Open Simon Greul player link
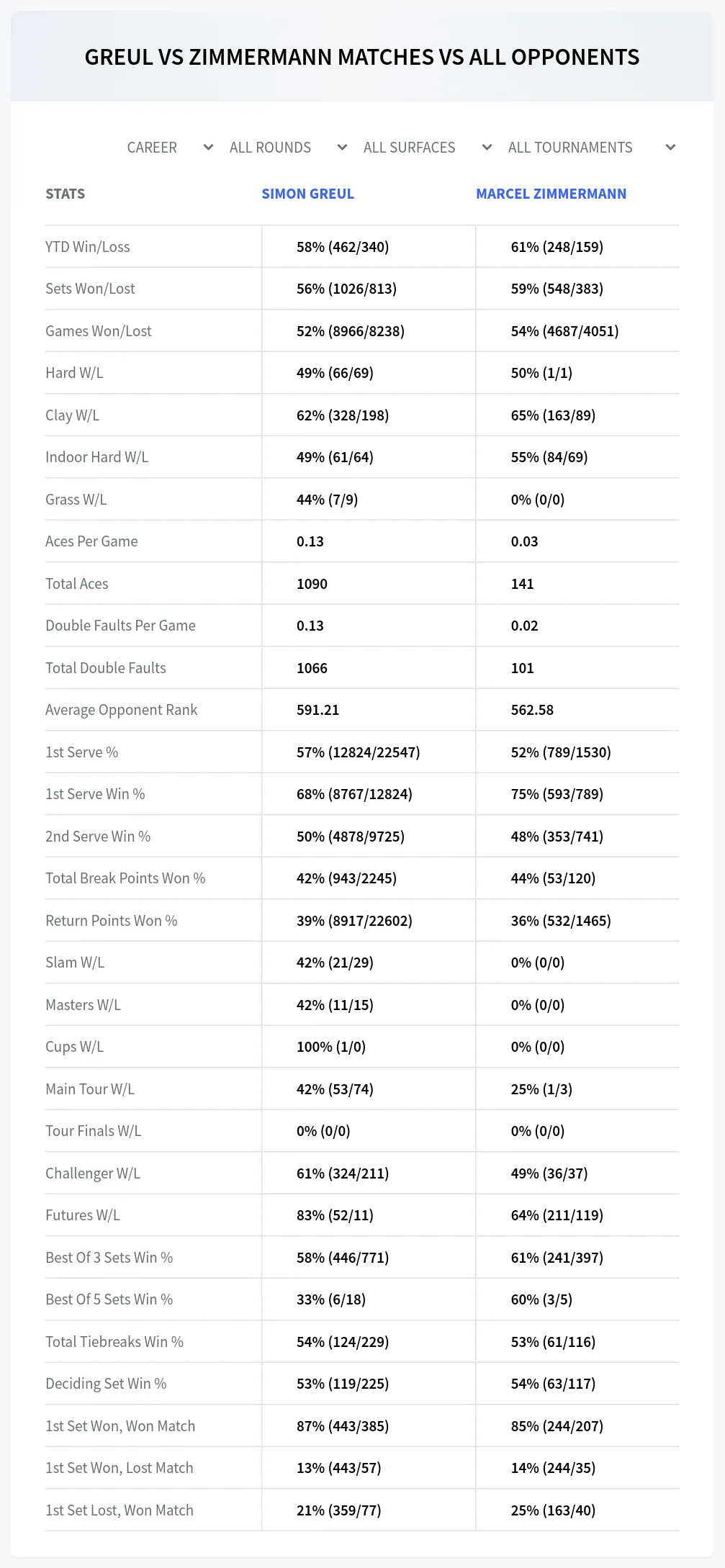The height and width of the screenshot is (1568, 725). (308, 194)
